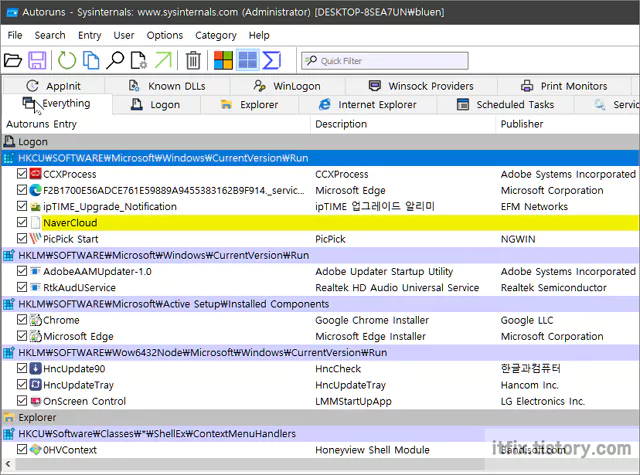Click the Microsoft Edge installer entry icon
Image resolution: width=640 pixels, height=475 pixels.
[36, 336]
